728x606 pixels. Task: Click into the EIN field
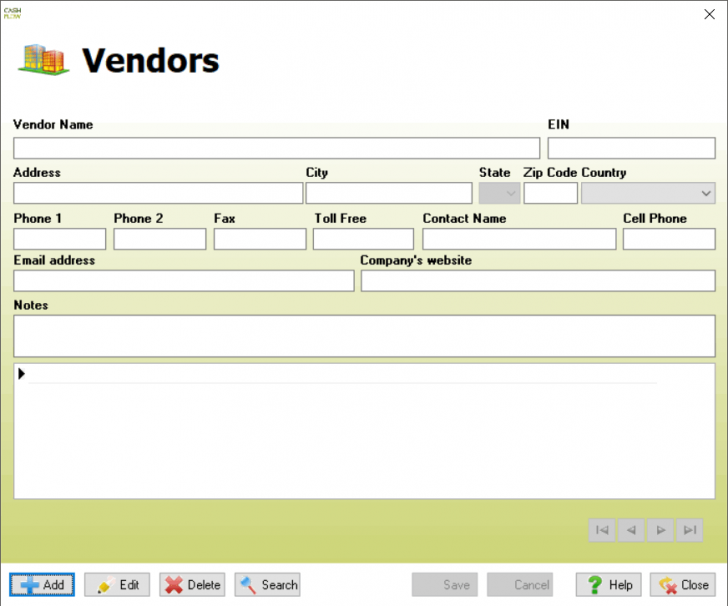pyautogui.click(x=631, y=148)
